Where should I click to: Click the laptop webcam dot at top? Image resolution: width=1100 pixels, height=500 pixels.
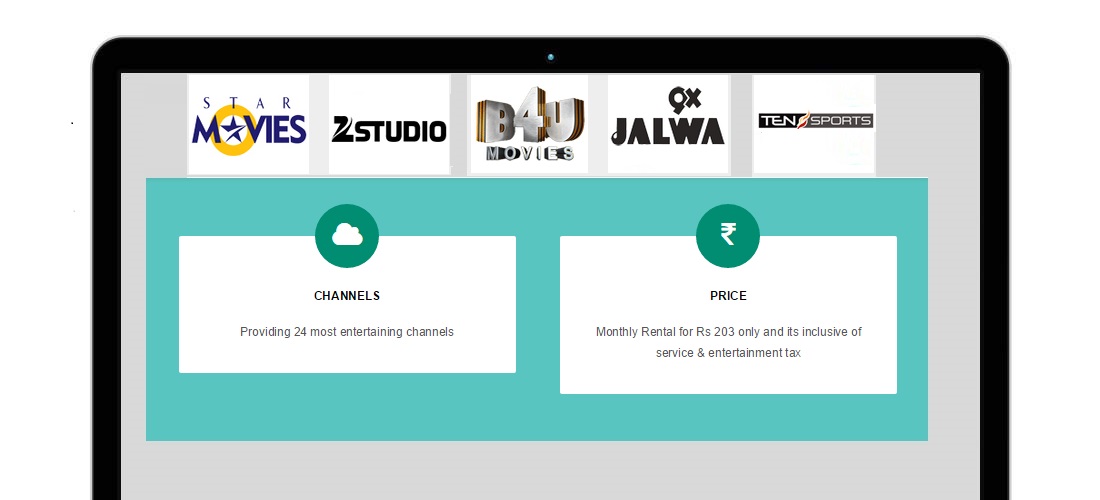551,57
